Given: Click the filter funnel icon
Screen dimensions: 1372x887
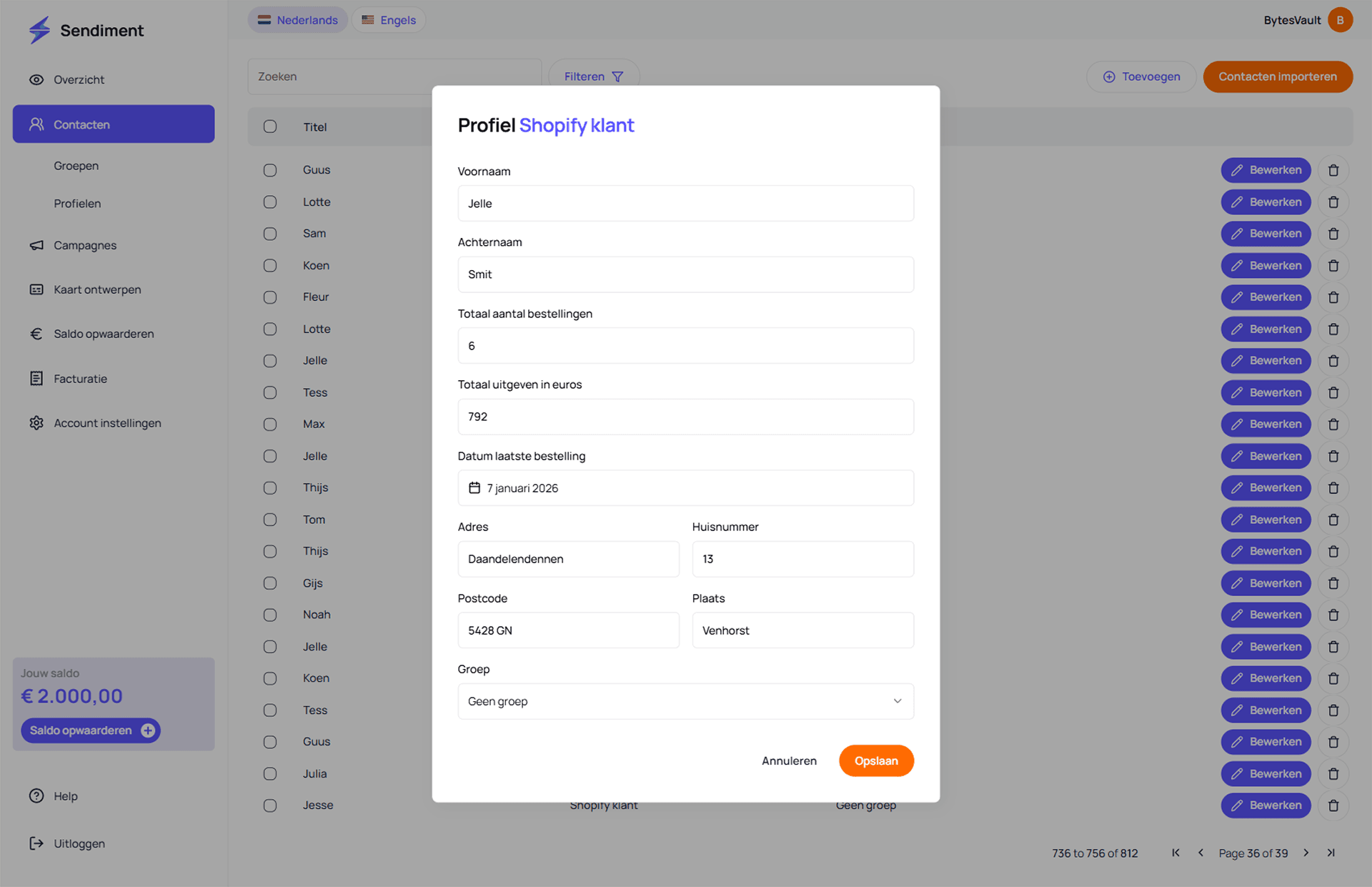Looking at the screenshot, I should click(x=617, y=76).
